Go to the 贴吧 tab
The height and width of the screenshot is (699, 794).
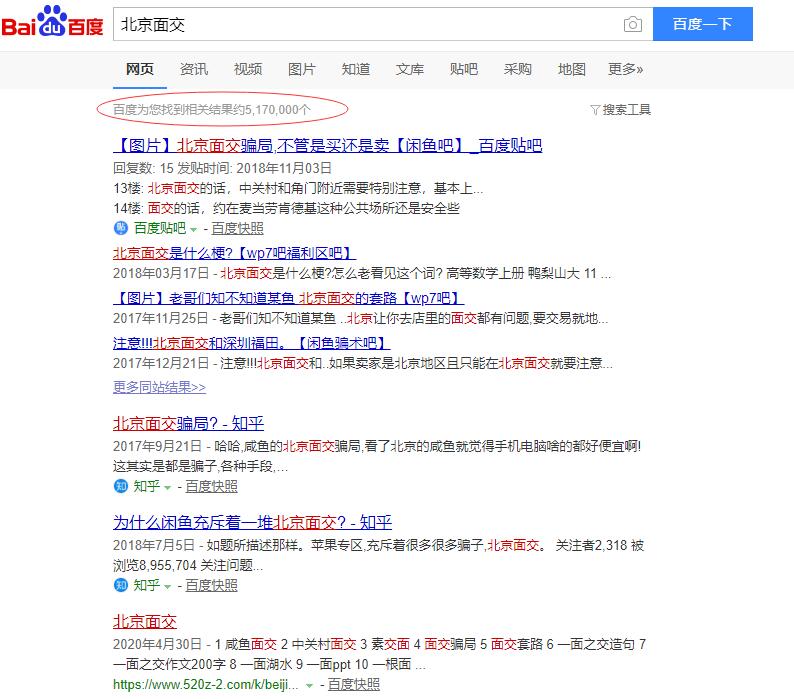463,69
